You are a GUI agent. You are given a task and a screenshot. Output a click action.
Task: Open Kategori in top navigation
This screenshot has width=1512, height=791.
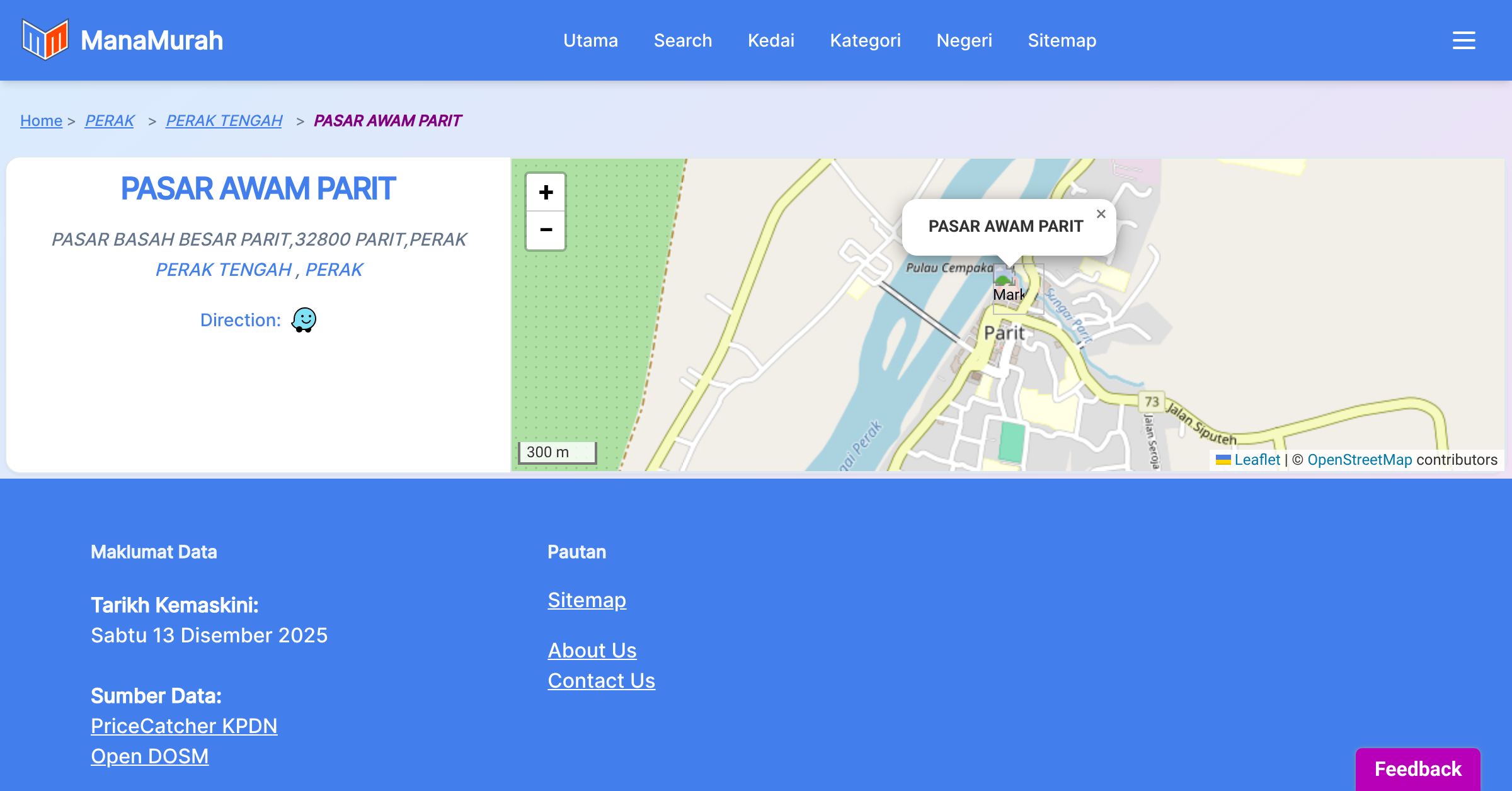pyautogui.click(x=865, y=40)
